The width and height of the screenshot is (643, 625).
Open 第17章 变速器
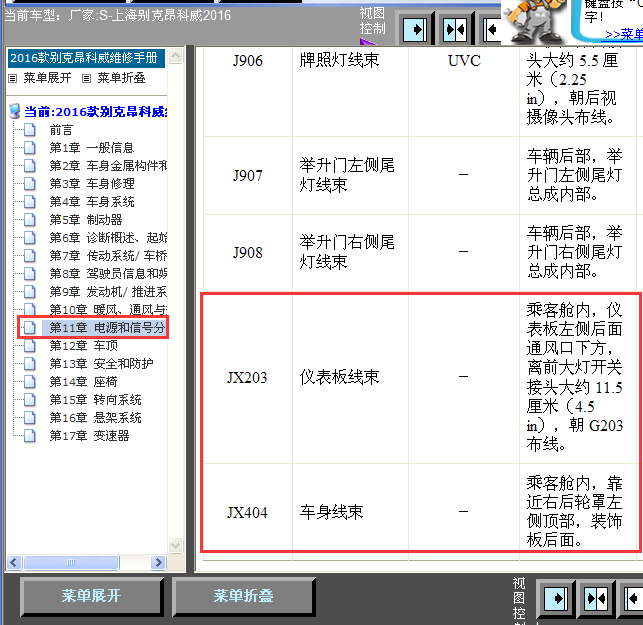click(89, 436)
